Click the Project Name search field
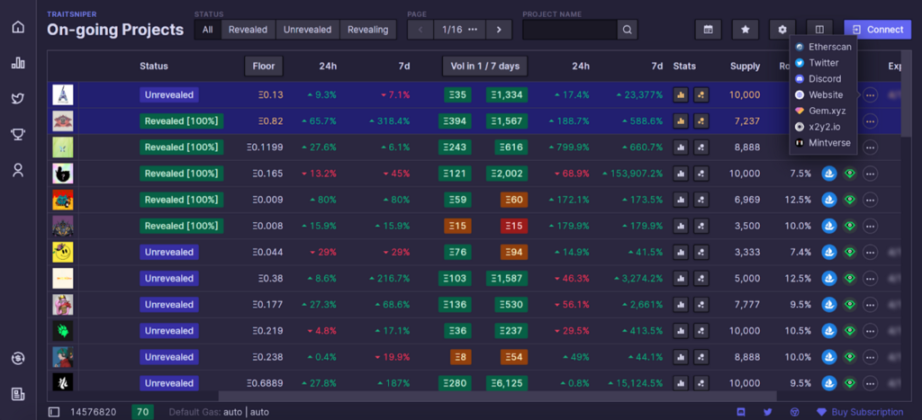 [569, 30]
